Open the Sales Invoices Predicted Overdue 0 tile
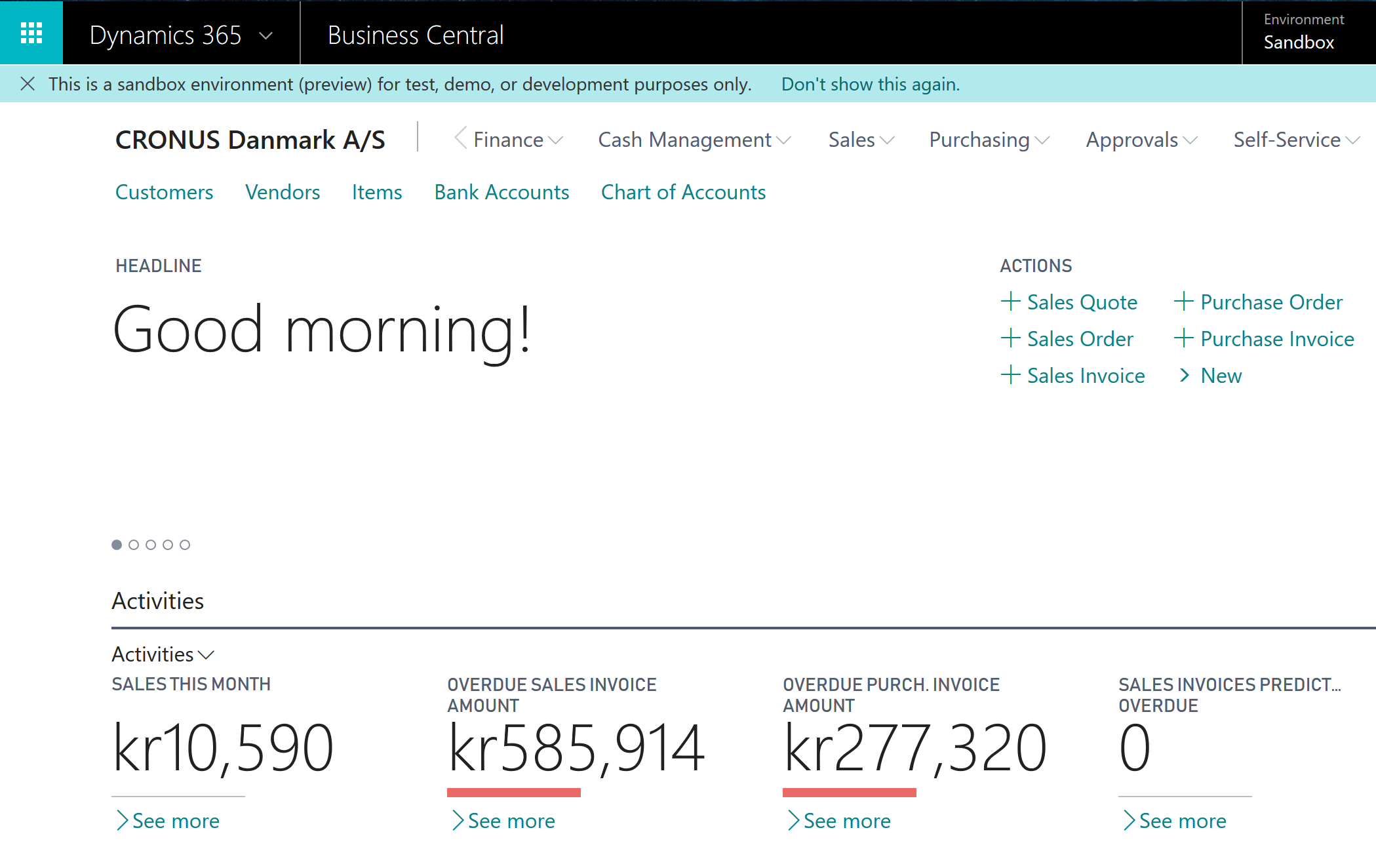 (1135, 747)
